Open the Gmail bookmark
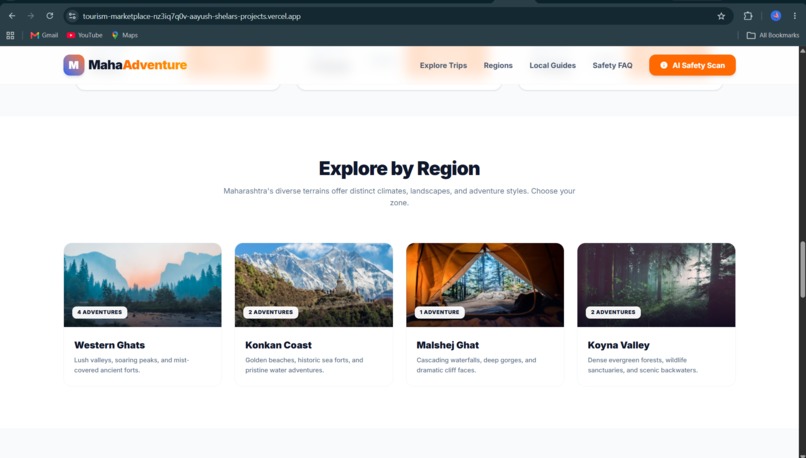The width and height of the screenshot is (806, 458). (44, 35)
